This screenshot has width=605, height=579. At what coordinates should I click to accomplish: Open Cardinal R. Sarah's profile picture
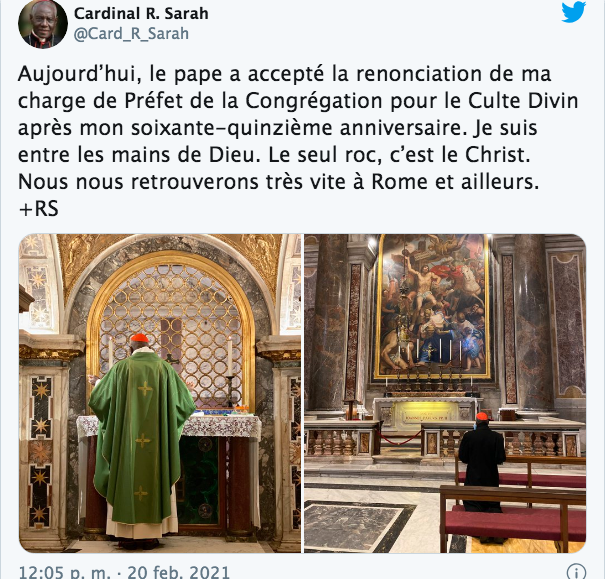tap(43, 24)
